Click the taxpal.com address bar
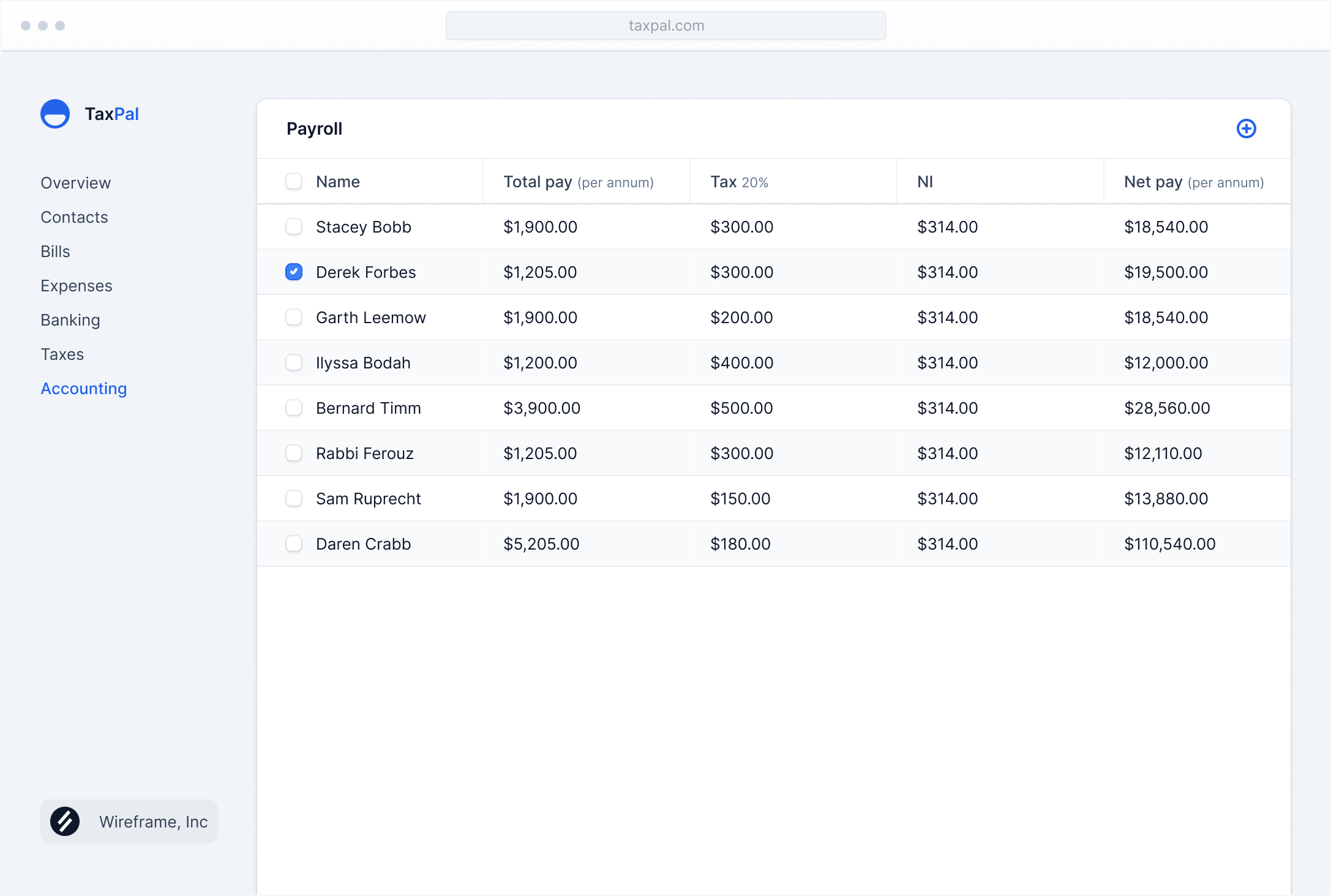This screenshot has height=896, width=1331. point(665,25)
